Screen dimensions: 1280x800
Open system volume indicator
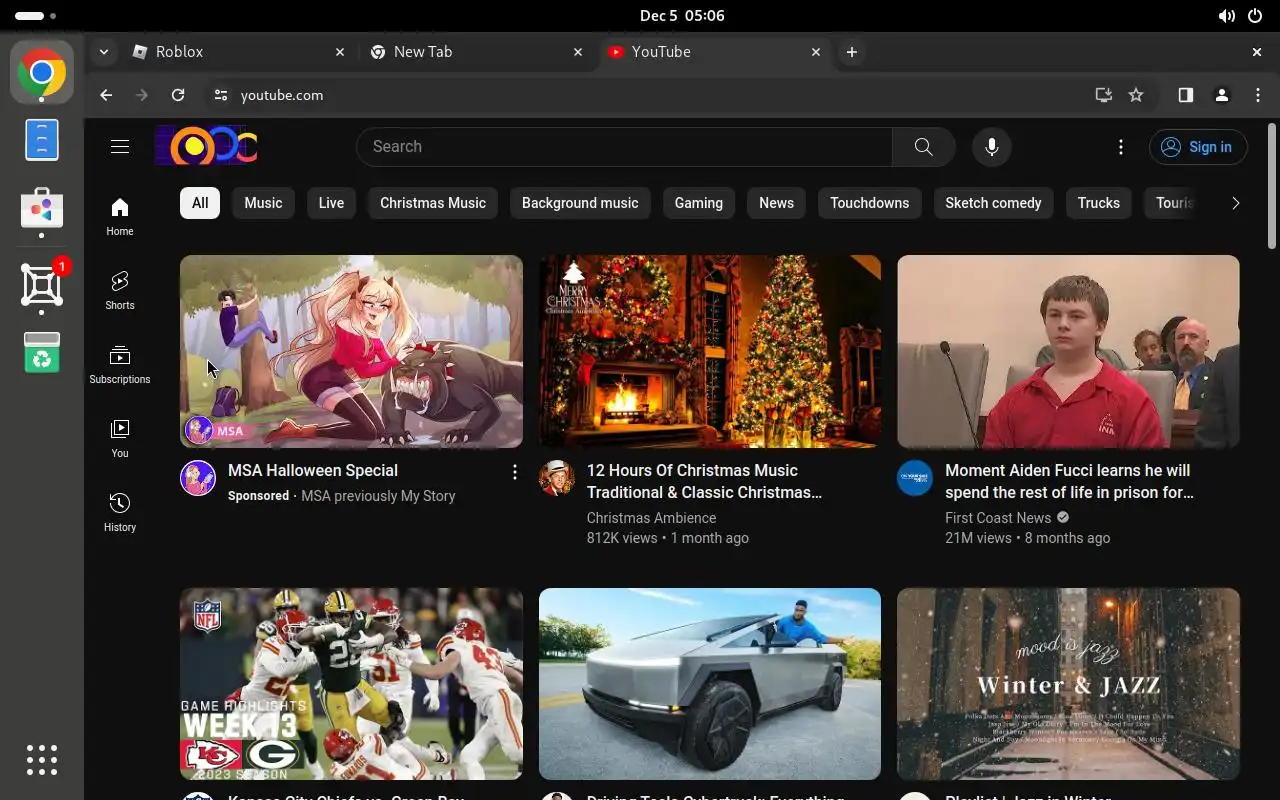[x=1226, y=16]
